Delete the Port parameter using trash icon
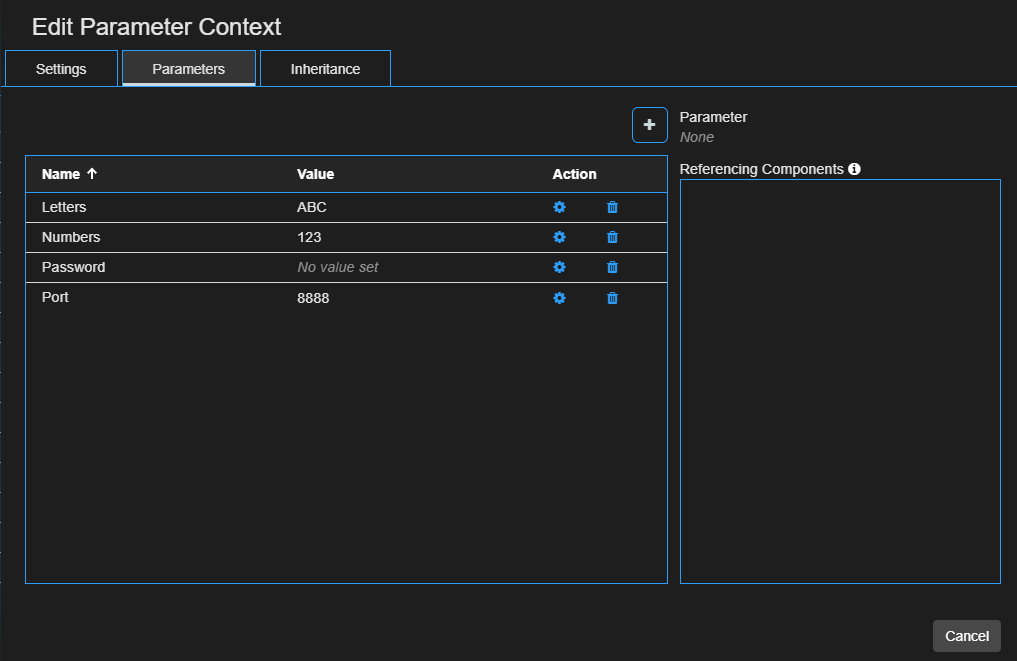Image resolution: width=1017 pixels, height=661 pixels. pyautogui.click(x=611, y=297)
